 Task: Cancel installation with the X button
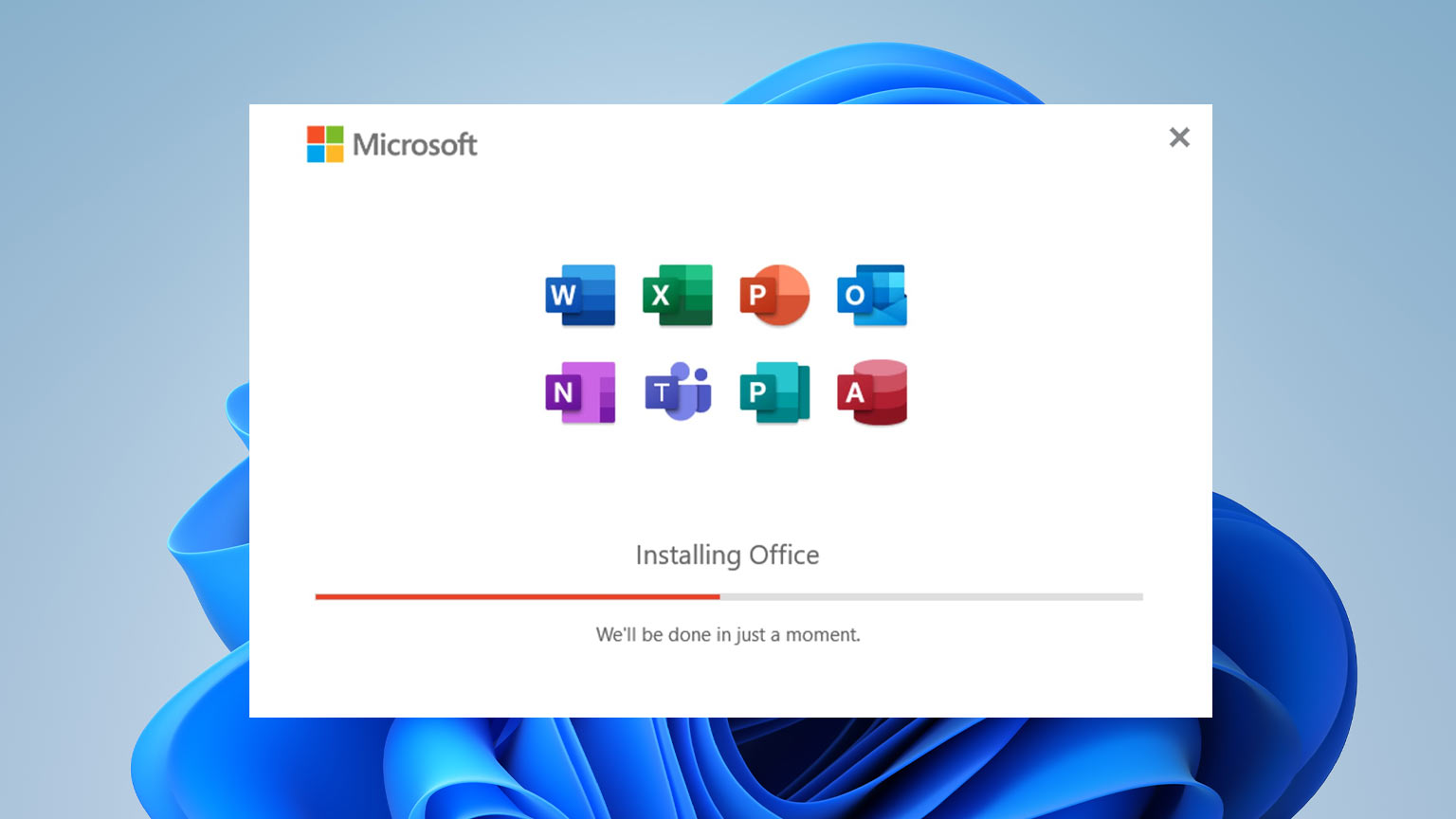(1178, 137)
